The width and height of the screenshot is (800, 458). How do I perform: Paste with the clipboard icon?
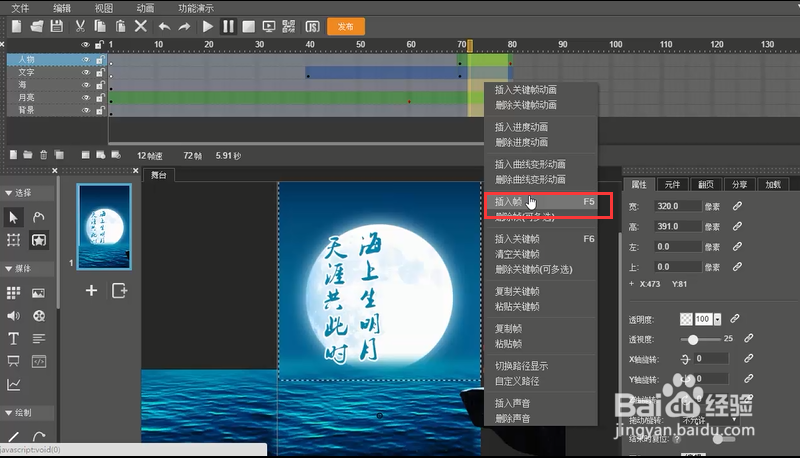coord(121,26)
